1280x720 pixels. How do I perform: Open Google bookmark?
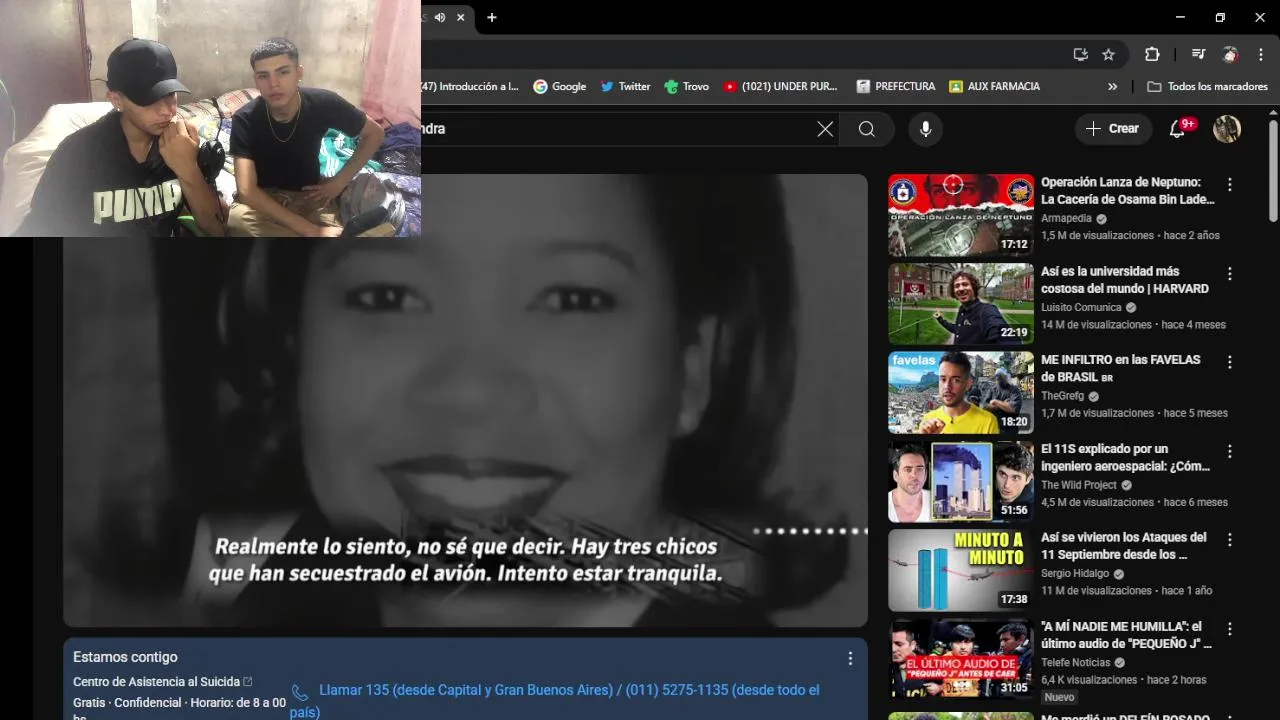click(560, 87)
